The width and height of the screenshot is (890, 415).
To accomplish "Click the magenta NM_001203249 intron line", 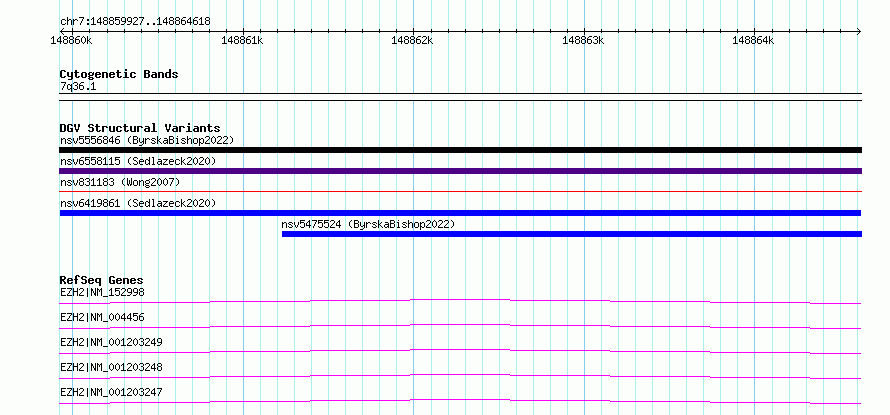I will [460, 350].
